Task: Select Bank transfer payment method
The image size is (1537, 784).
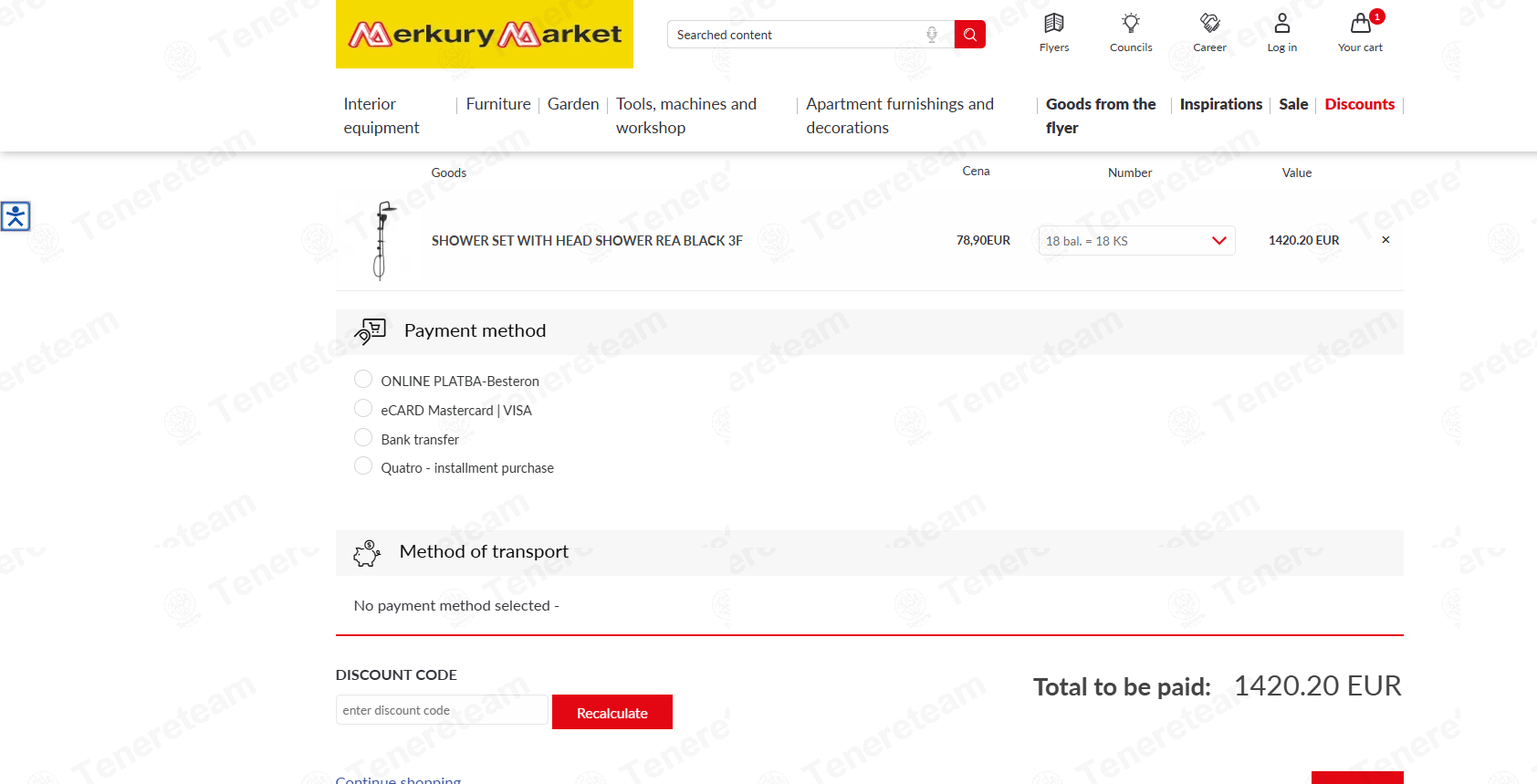Action: pyautogui.click(x=363, y=437)
